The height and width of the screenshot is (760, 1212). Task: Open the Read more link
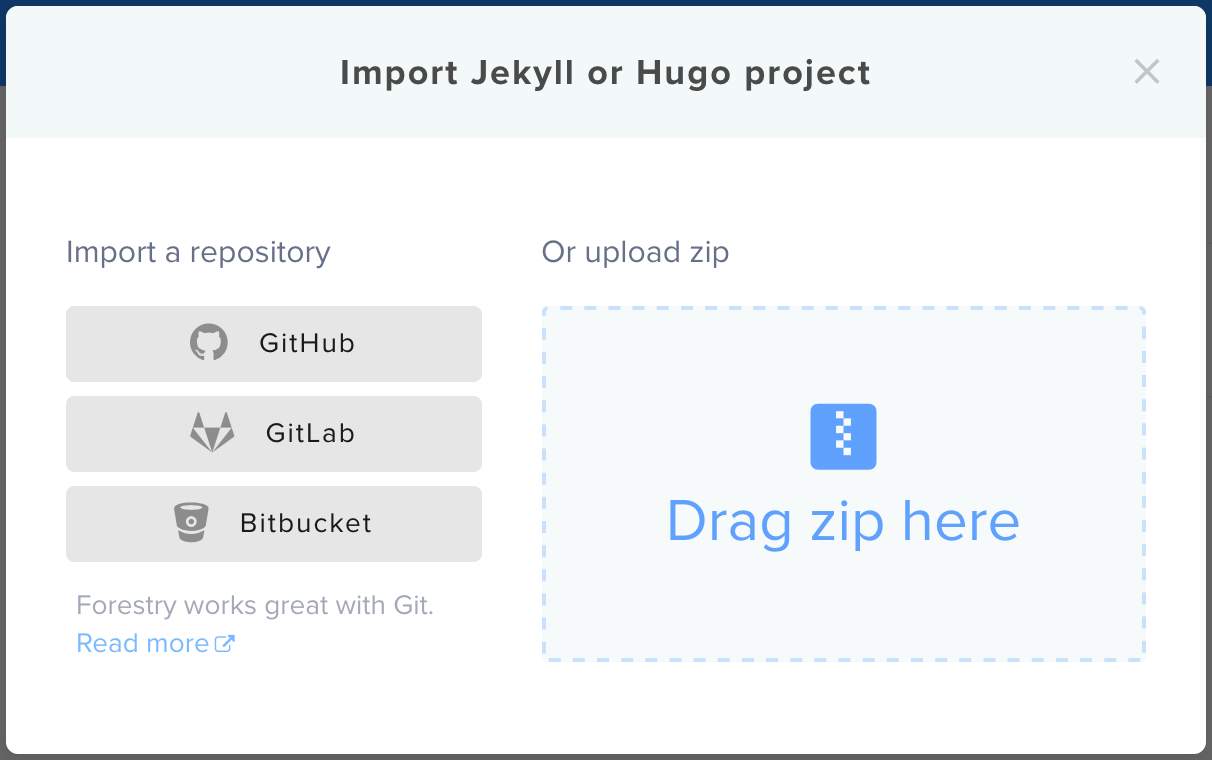pyautogui.click(x=143, y=643)
